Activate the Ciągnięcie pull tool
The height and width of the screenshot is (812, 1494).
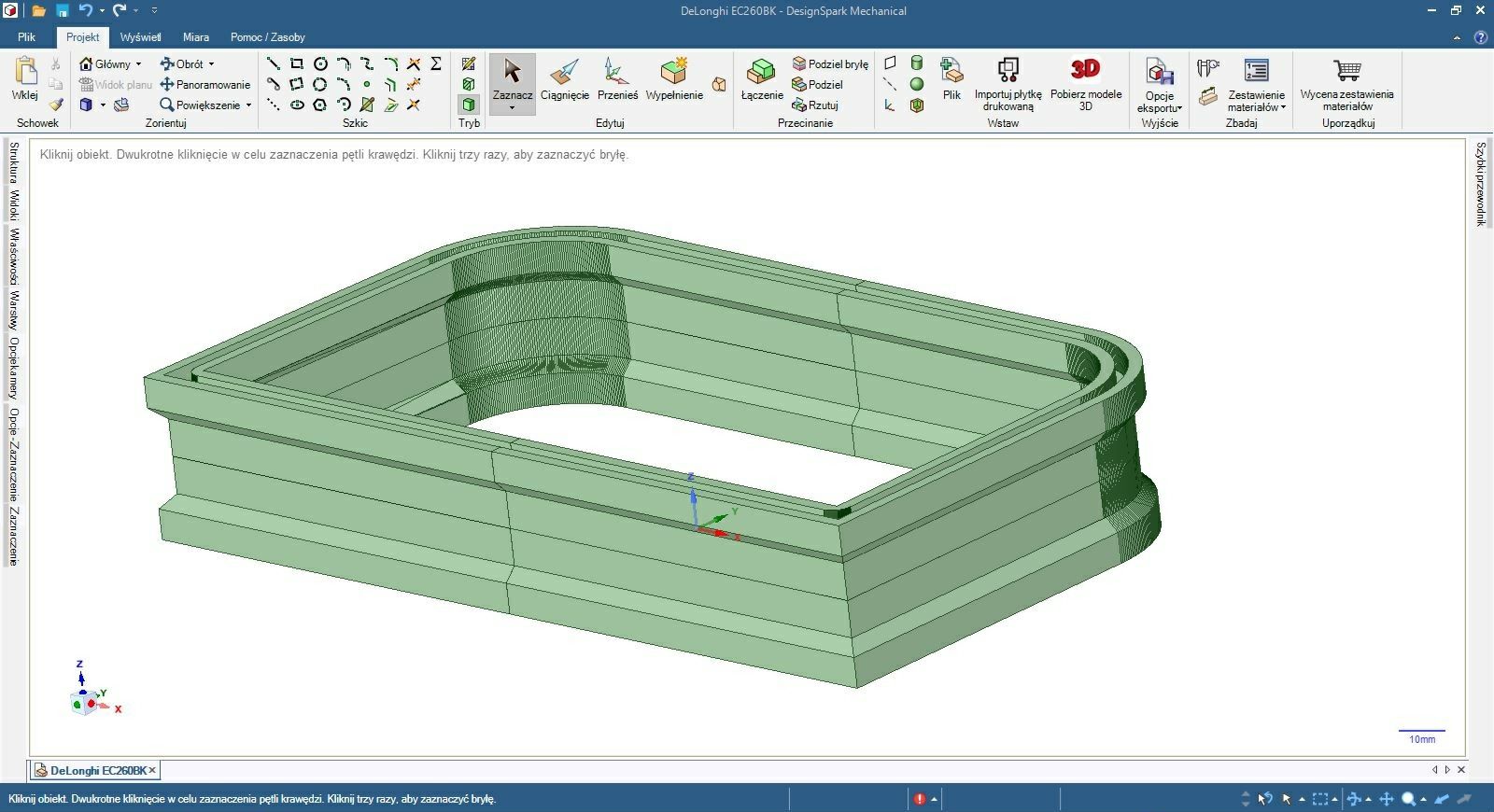pyautogui.click(x=564, y=79)
